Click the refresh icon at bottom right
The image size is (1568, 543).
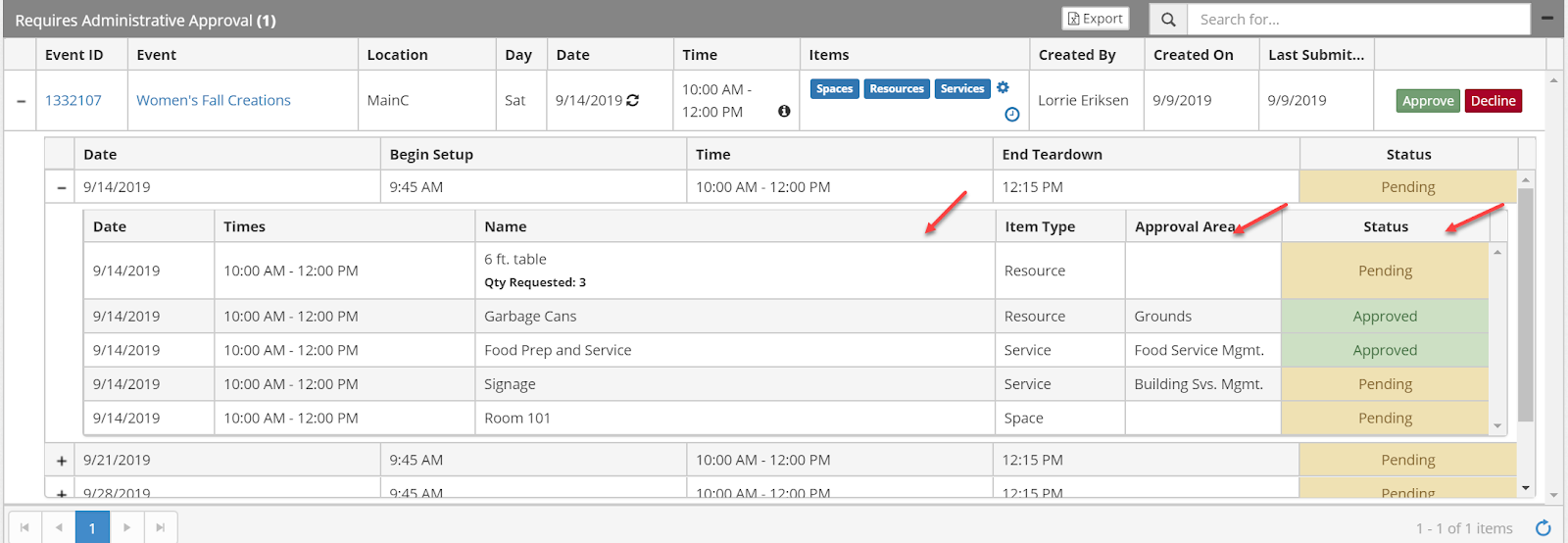[1543, 528]
